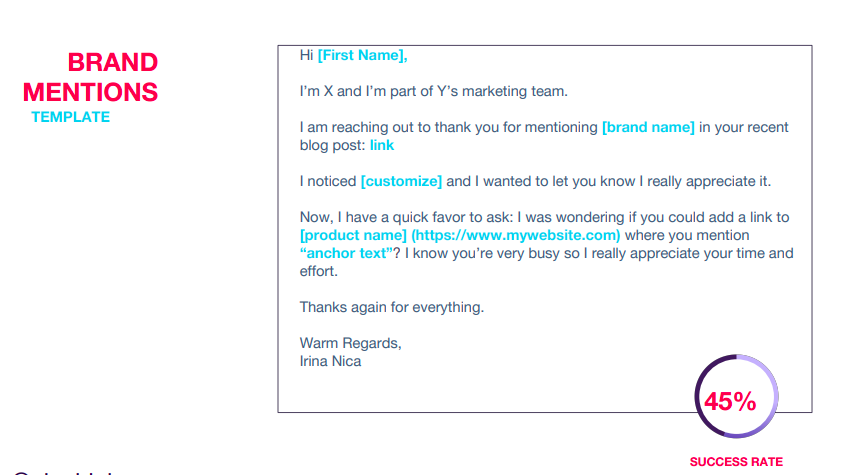This screenshot has width=843, height=475.
Task: Click the [product name] placeholder
Action: [x=353, y=235]
